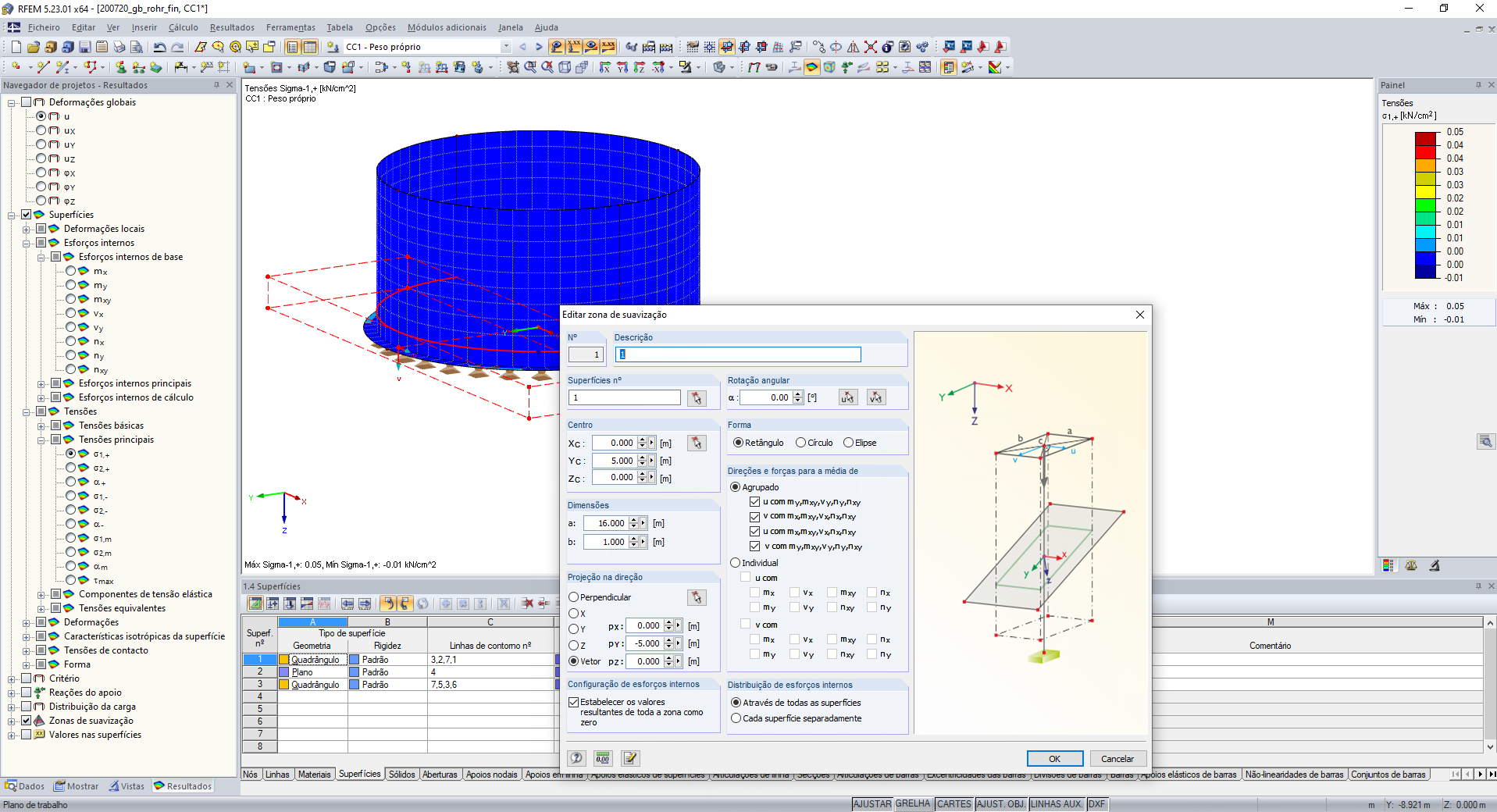Image resolution: width=1497 pixels, height=812 pixels.
Task: Click the pick u-axis rotation icon
Action: 848,398
